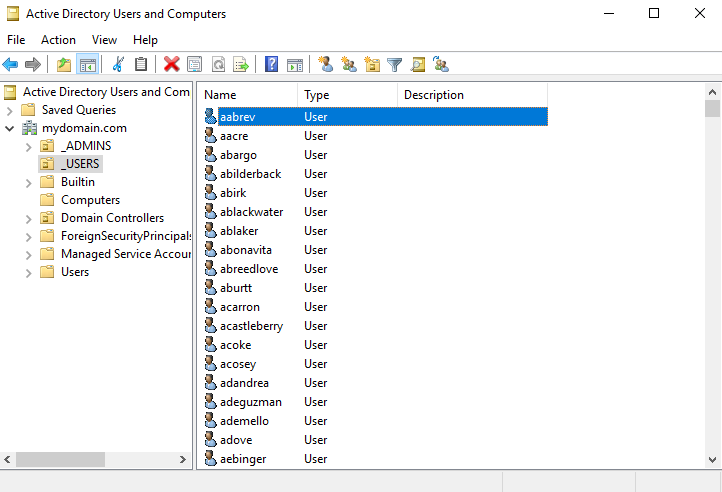Image resolution: width=722 pixels, height=492 pixels.
Task: Click the list pane vertical scrollbar thumb
Action: pos(712,109)
